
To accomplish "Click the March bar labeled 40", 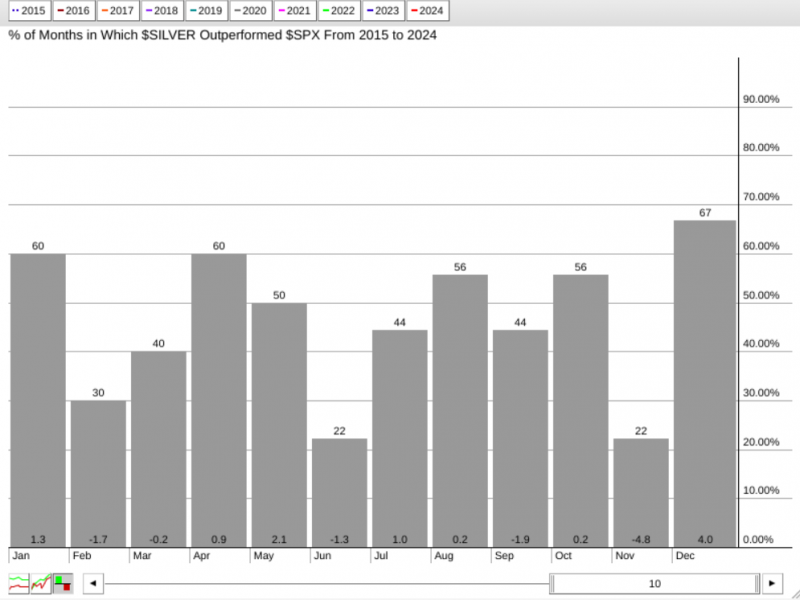I will tap(158, 449).
